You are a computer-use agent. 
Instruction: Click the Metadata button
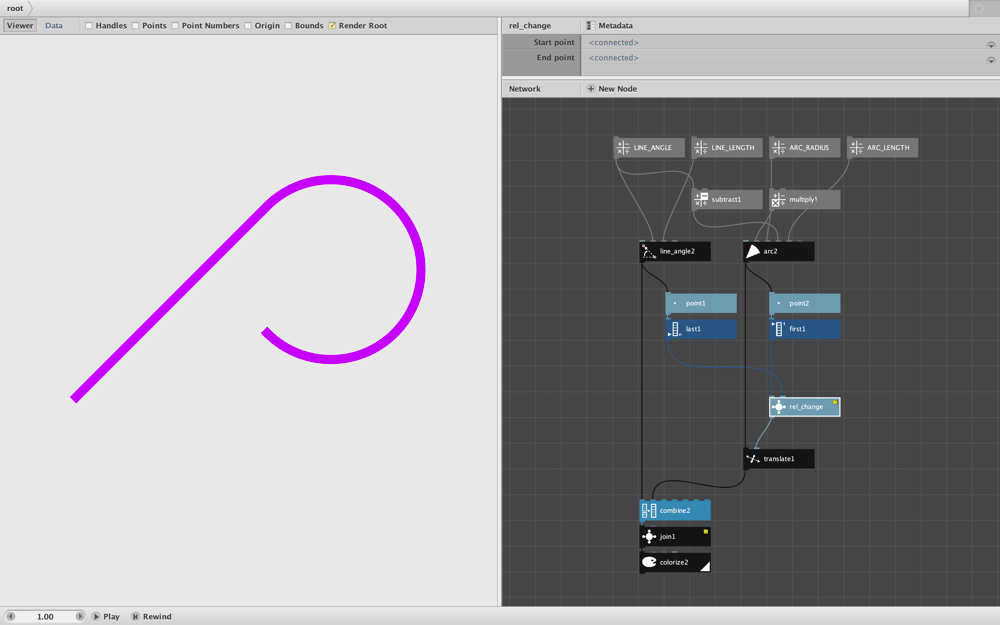point(610,26)
